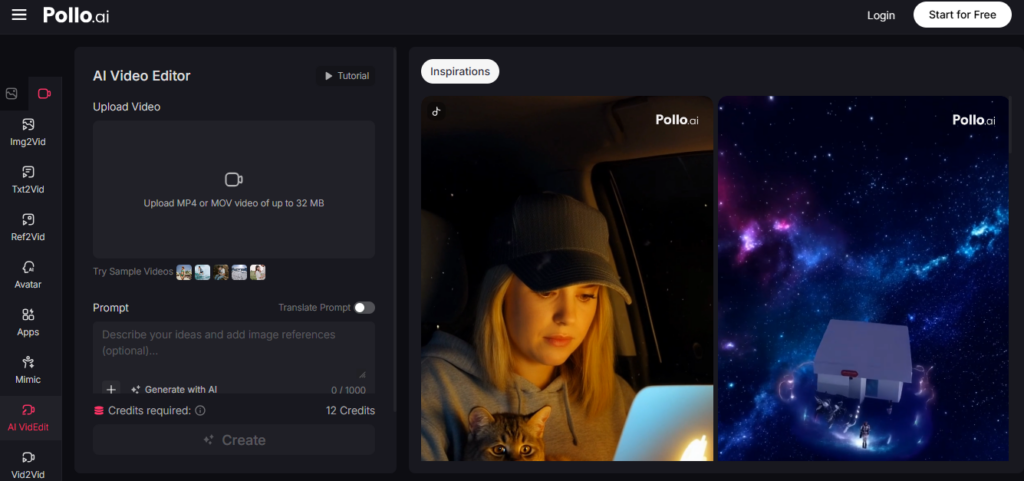Click the 'AI Video Editor' heading
This screenshot has width=1024, height=481.
142,76
